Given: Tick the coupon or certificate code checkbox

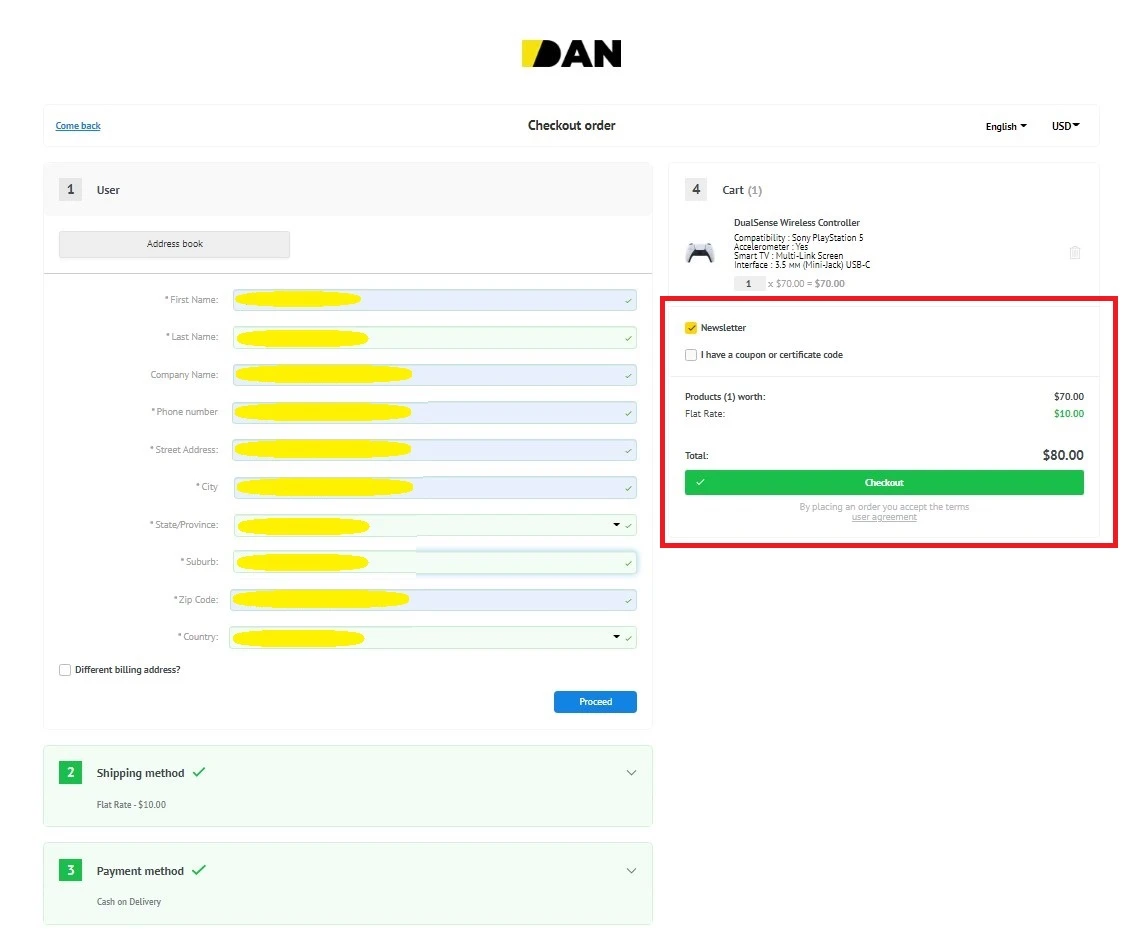Looking at the screenshot, I should pos(691,355).
